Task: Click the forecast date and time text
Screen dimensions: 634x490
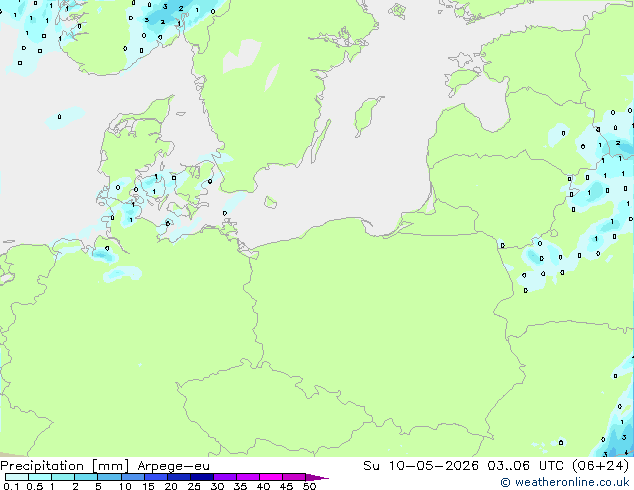Action: [x=496, y=465]
